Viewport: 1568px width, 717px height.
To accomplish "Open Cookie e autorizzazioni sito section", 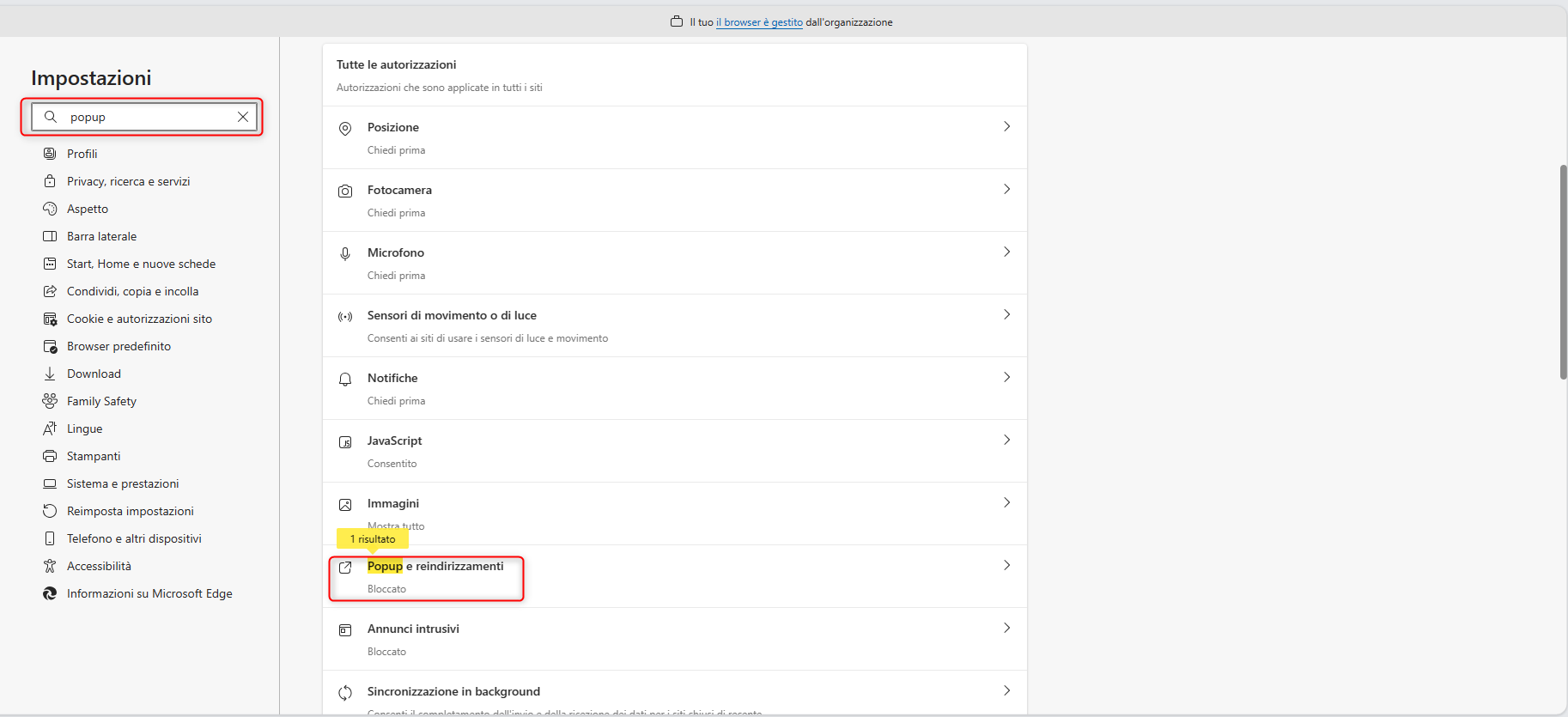I will [139, 319].
